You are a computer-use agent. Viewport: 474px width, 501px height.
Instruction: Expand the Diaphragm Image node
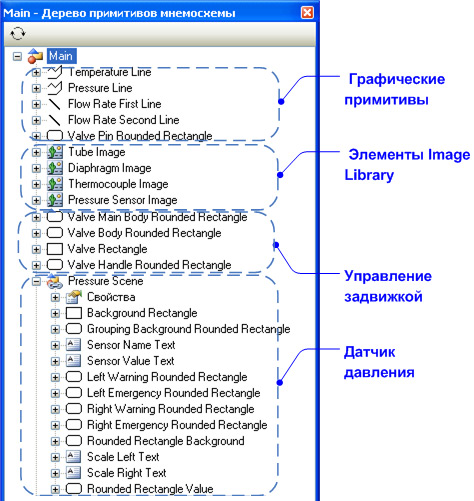coord(36,169)
